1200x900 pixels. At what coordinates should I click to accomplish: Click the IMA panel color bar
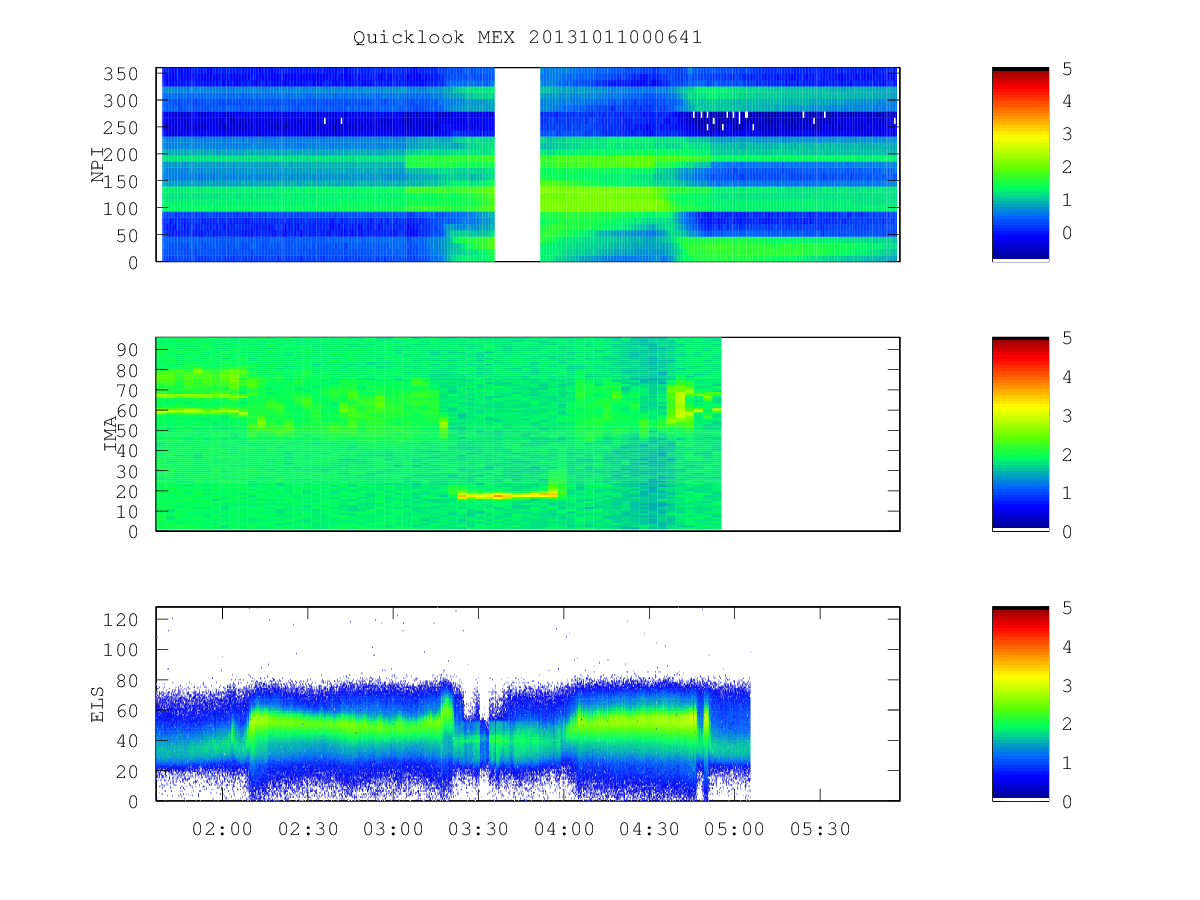pyautogui.click(x=1020, y=434)
